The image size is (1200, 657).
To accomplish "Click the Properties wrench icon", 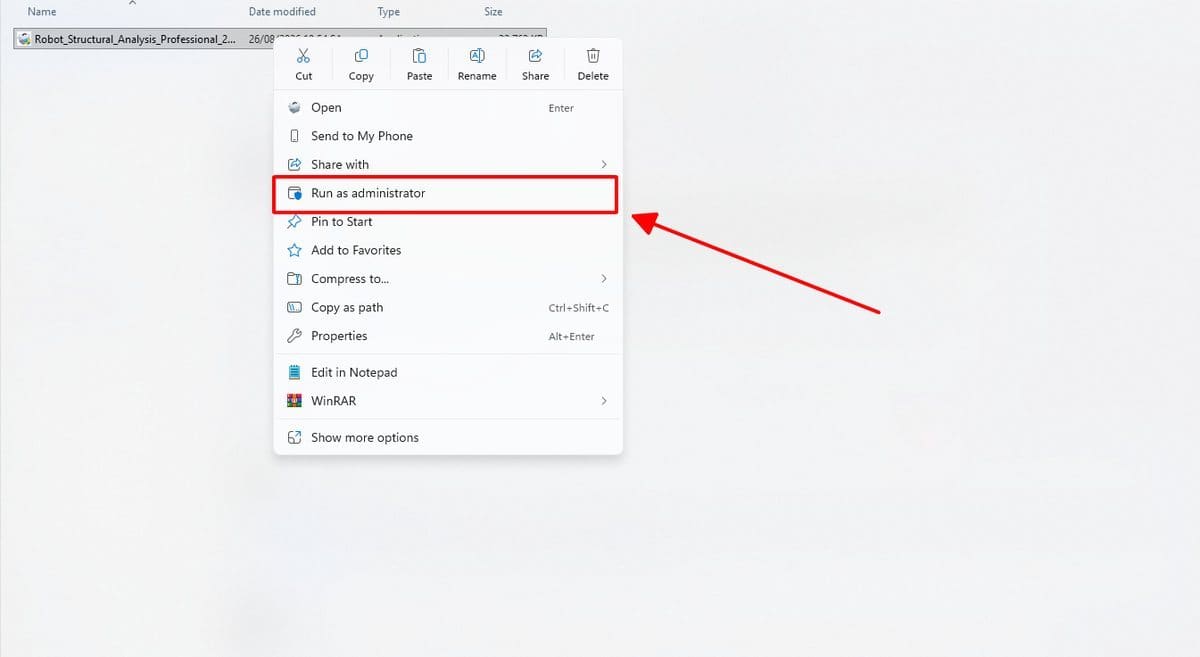I will click(294, 336).
